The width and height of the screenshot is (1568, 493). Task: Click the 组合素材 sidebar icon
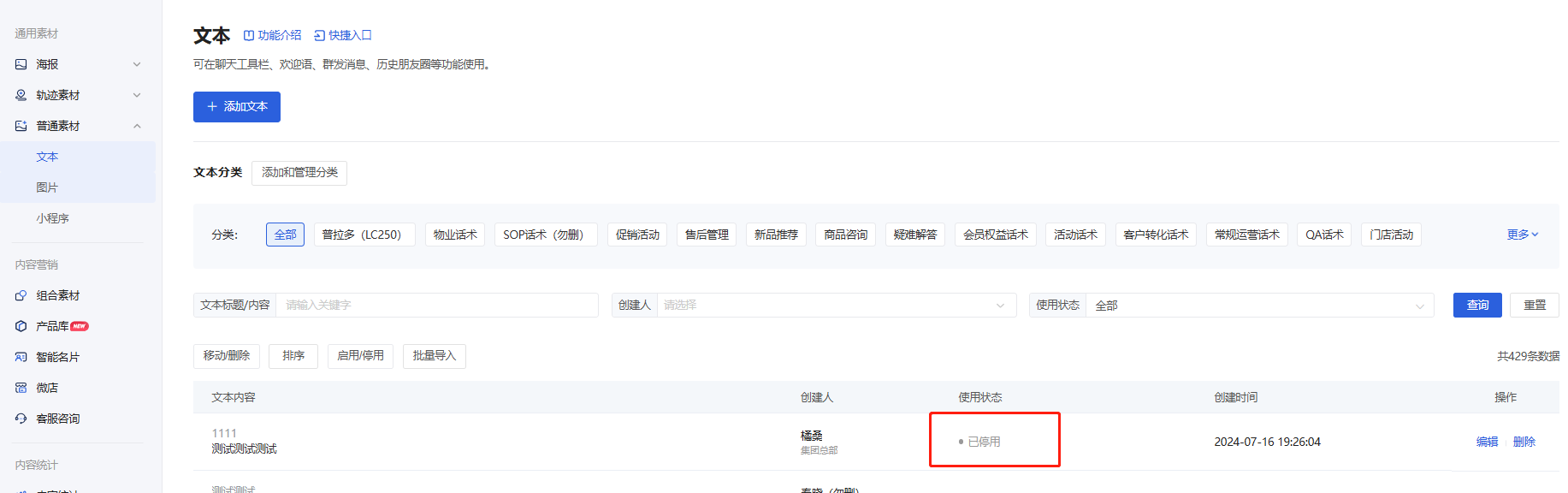(x=21, y=295)
